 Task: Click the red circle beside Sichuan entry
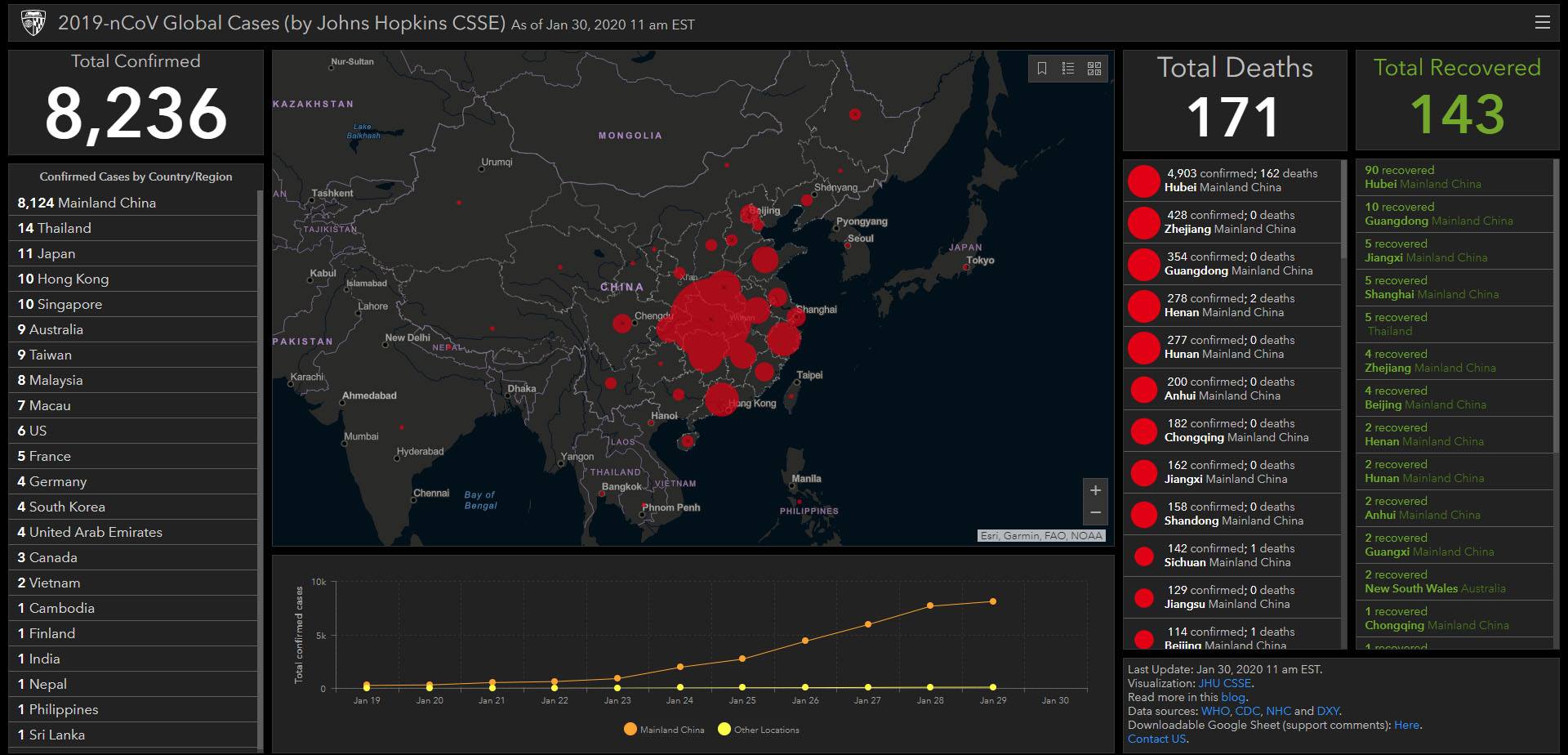[x=1143, y=556]
